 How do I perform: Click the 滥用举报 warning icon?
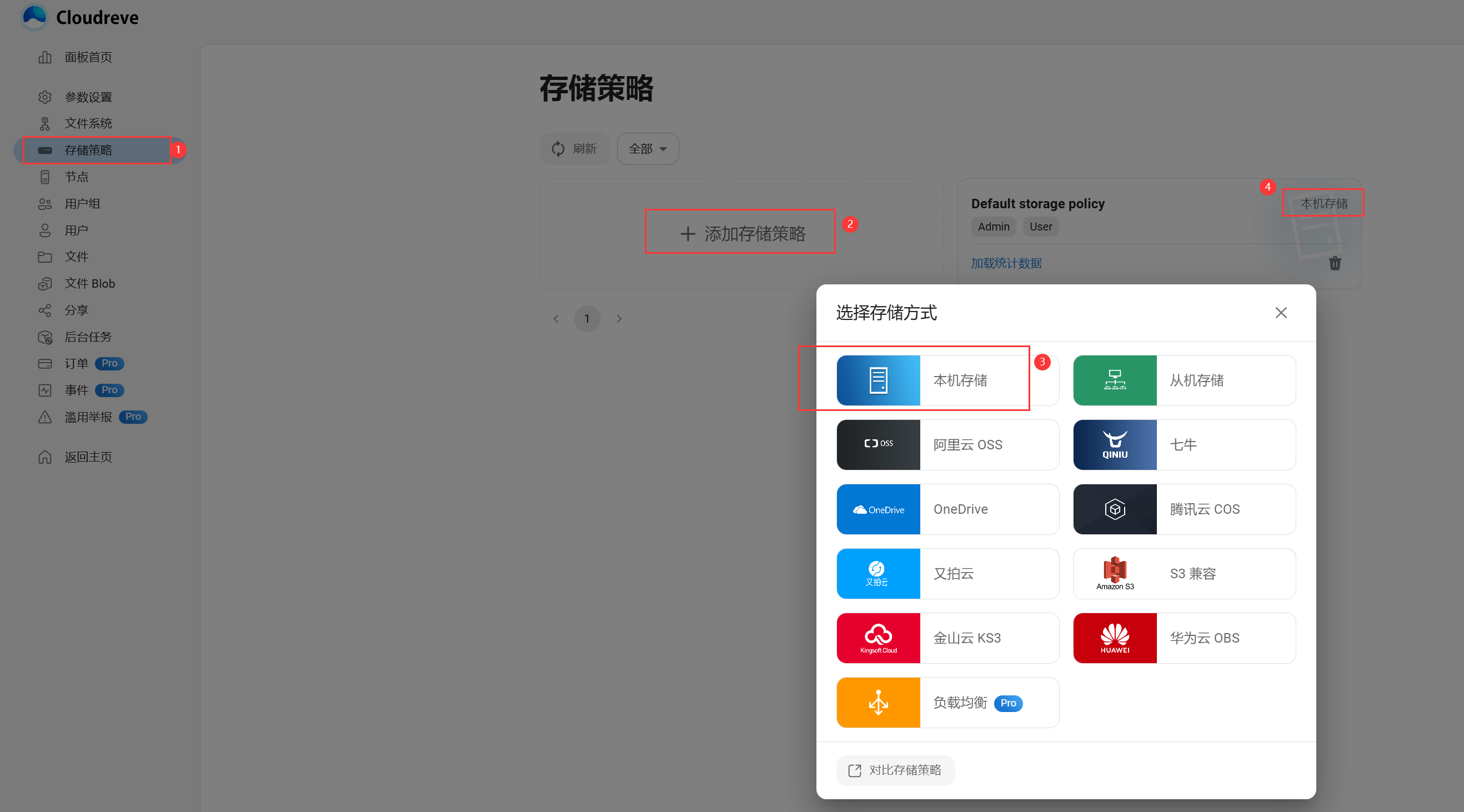point(45,417)
